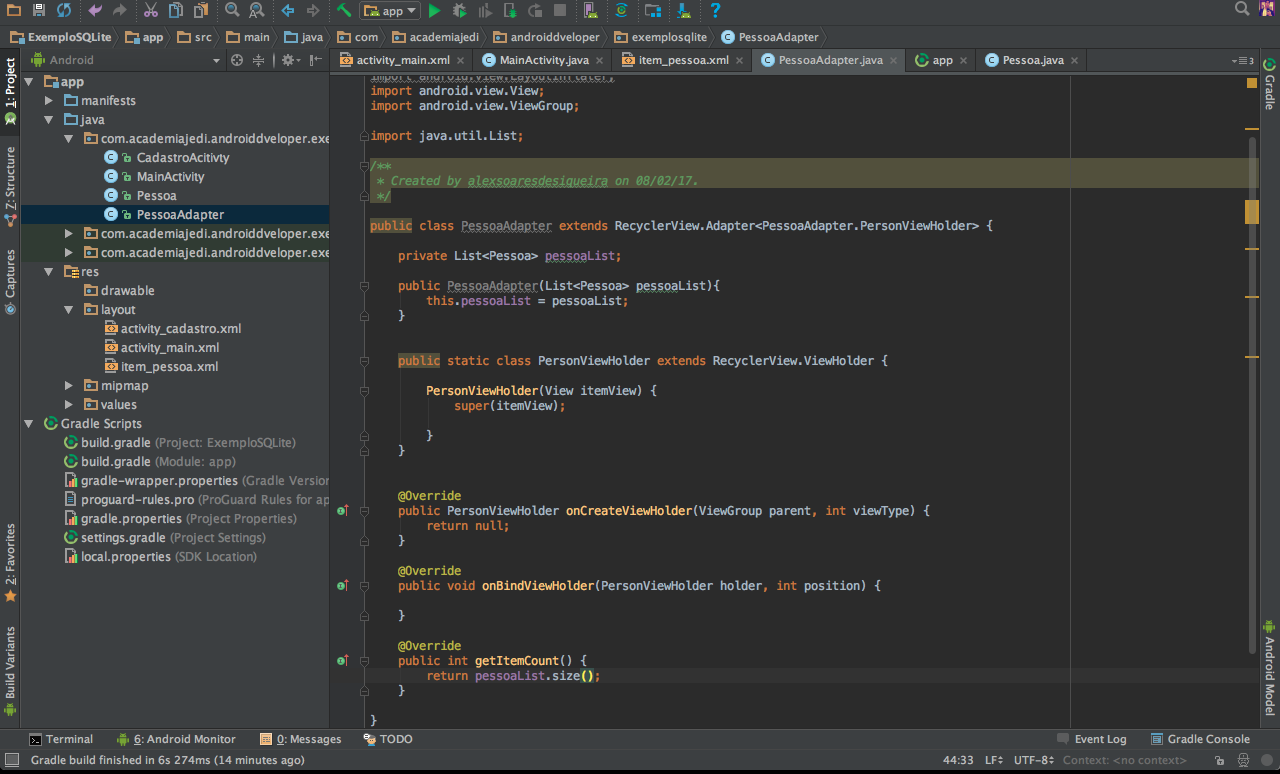The height and width of the screenshot is (774, 1280).
Task: Open the app run configuration dropdown
Action: pos(390,11)
